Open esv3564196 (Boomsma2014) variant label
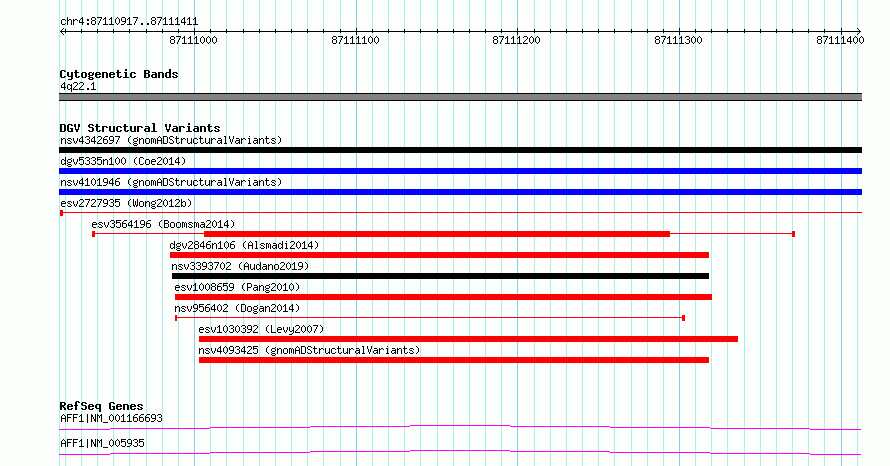The height and width of the screenshot is (466, 890). [x=163, y=224]
